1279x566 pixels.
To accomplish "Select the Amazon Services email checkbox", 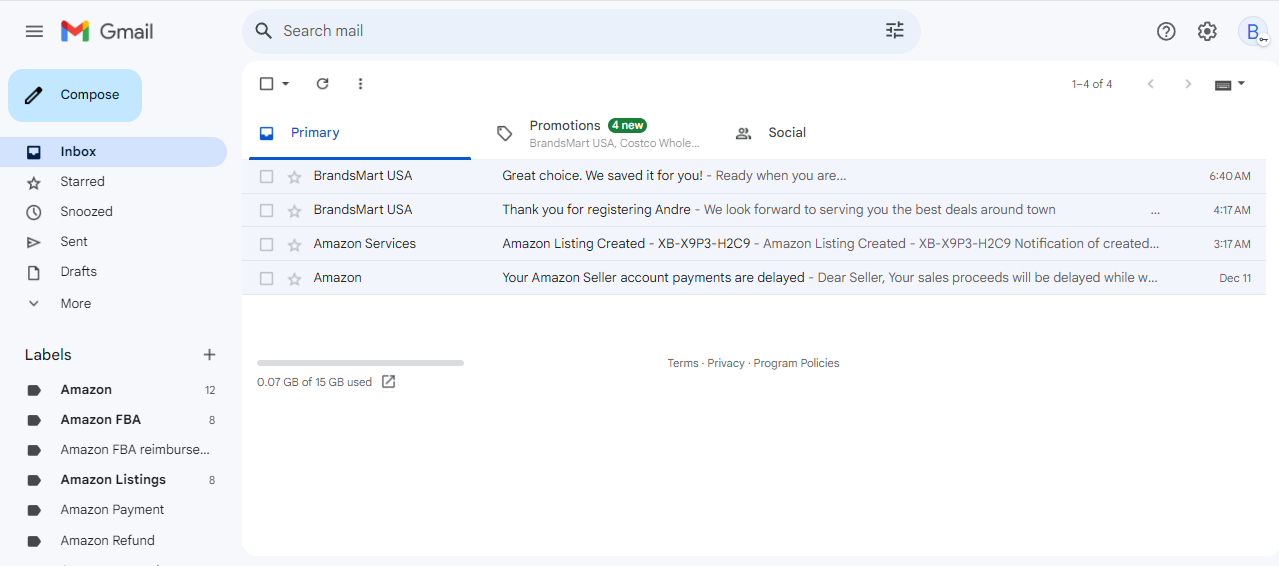I will click(x=266, y=245).
